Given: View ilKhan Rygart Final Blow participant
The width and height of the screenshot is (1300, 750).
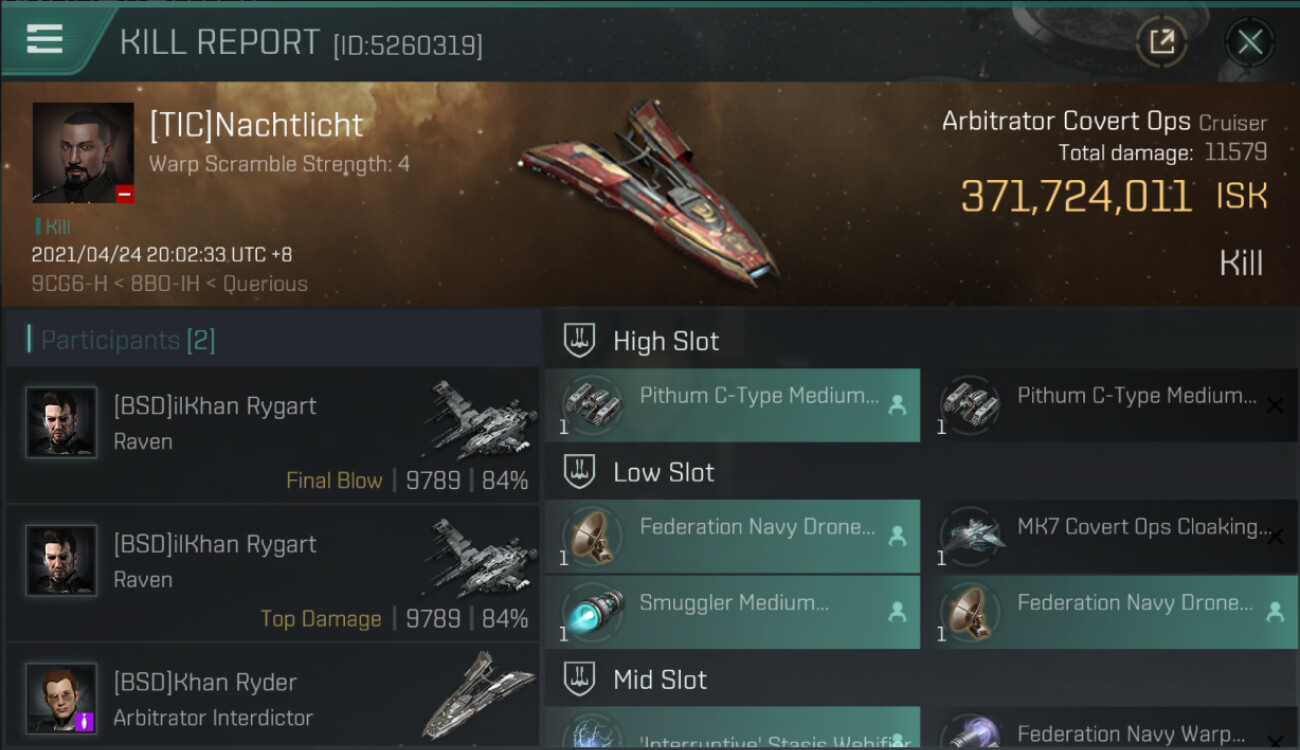Looking at the screenshot, I should [x=272, y=436].
